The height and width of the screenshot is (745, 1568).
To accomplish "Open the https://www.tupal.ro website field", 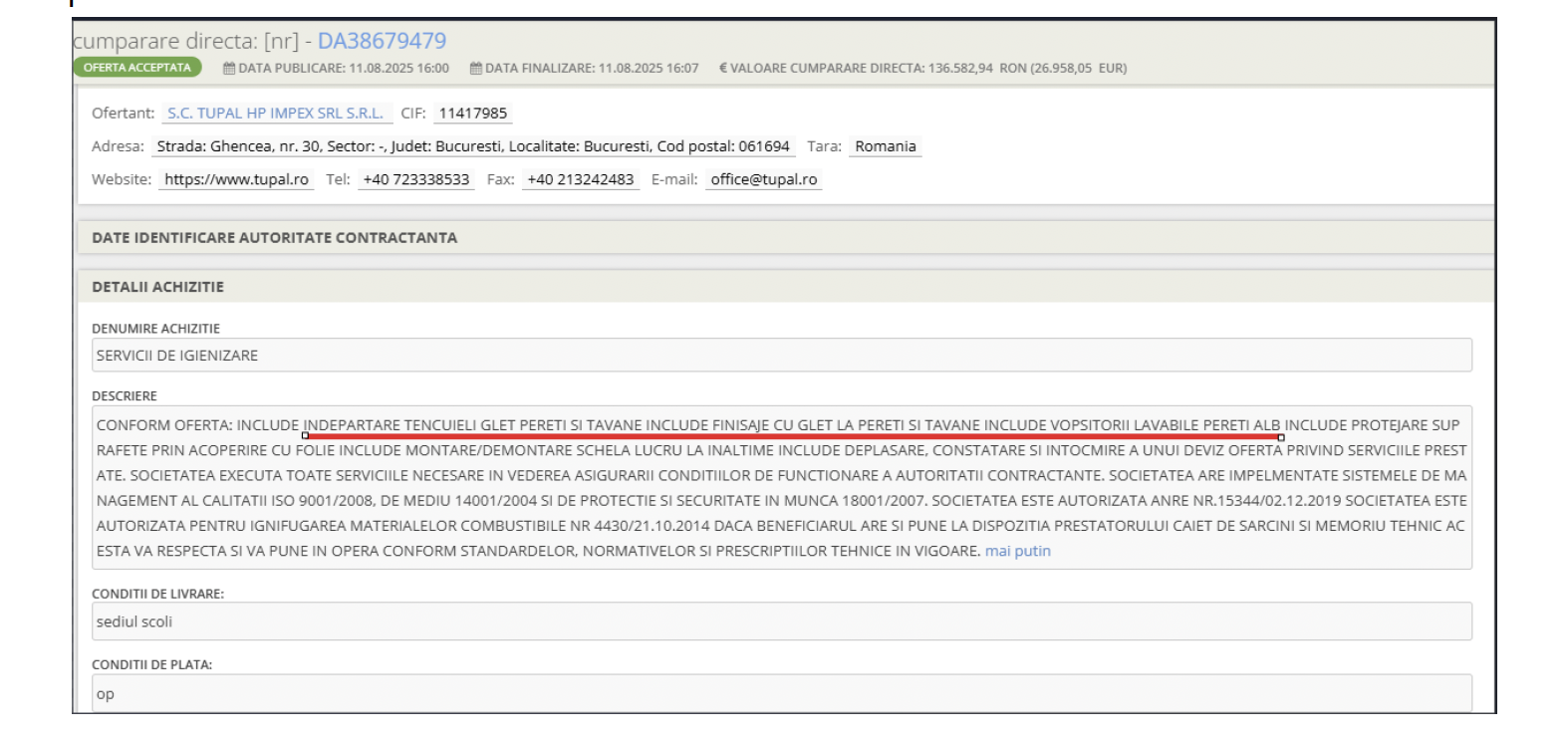I will [236, 179].
